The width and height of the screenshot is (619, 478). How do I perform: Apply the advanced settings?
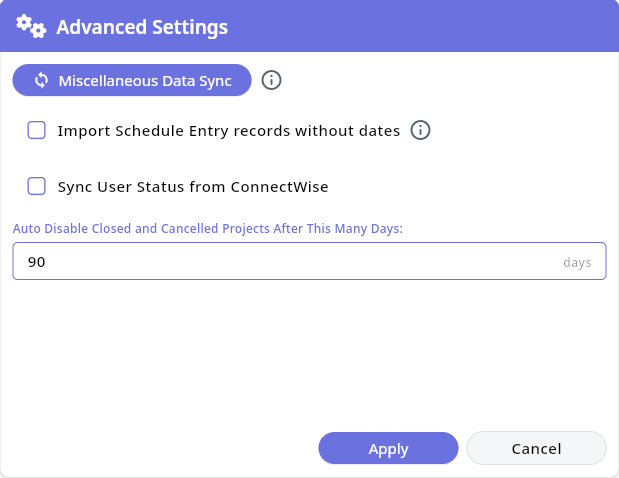click(388, 449)
